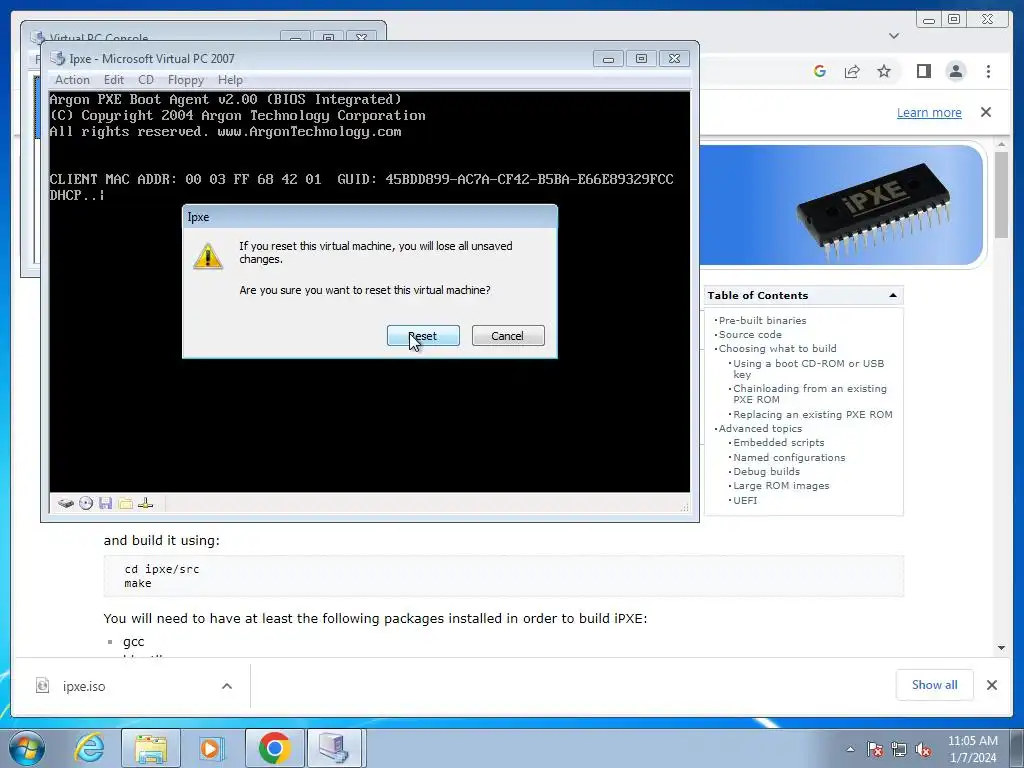Confirm with the Reset button
The width and height of the screenshot is (1024, 768).
tap(423, 336)
